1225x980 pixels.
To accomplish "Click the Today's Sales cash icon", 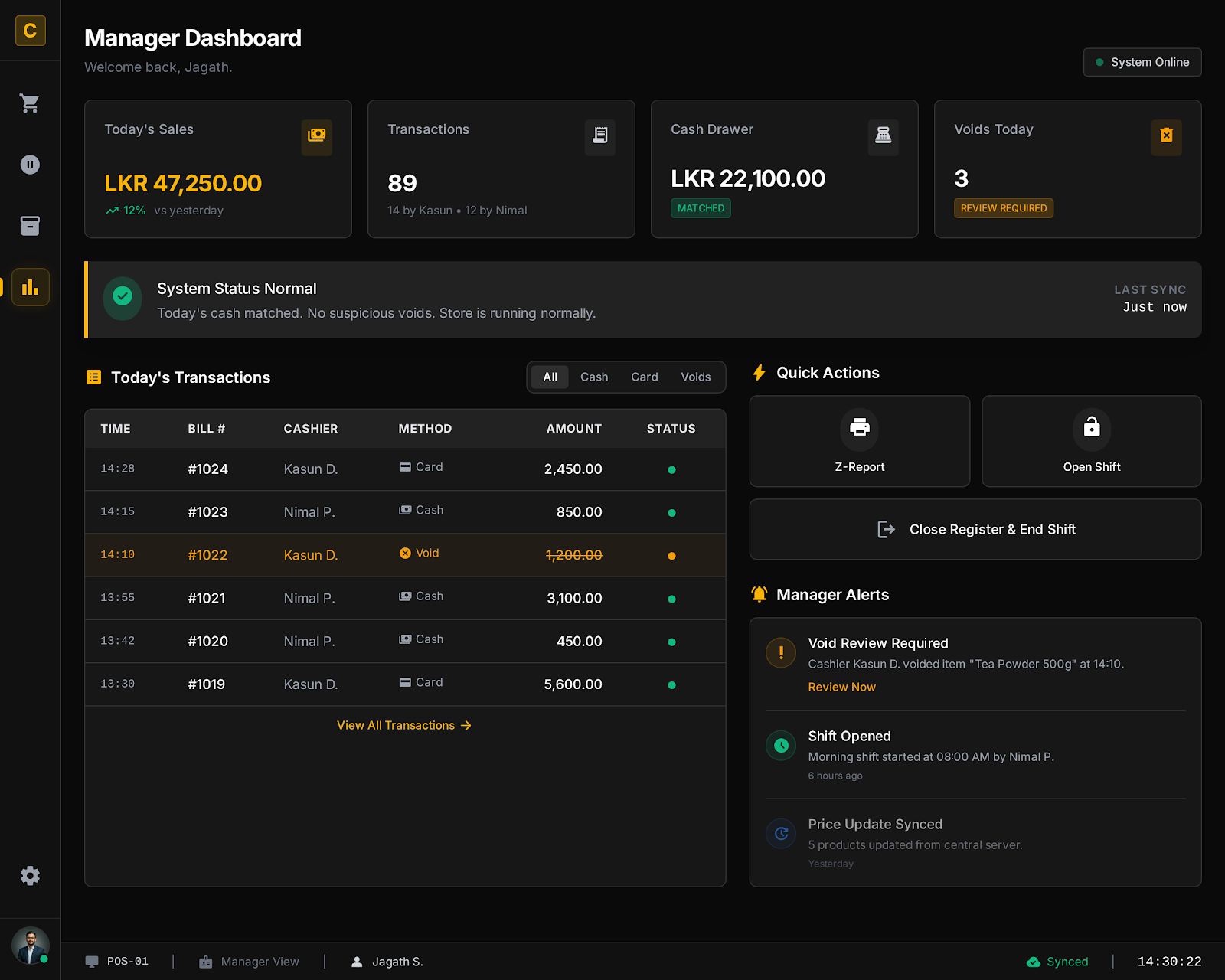I will click(317, 137).
